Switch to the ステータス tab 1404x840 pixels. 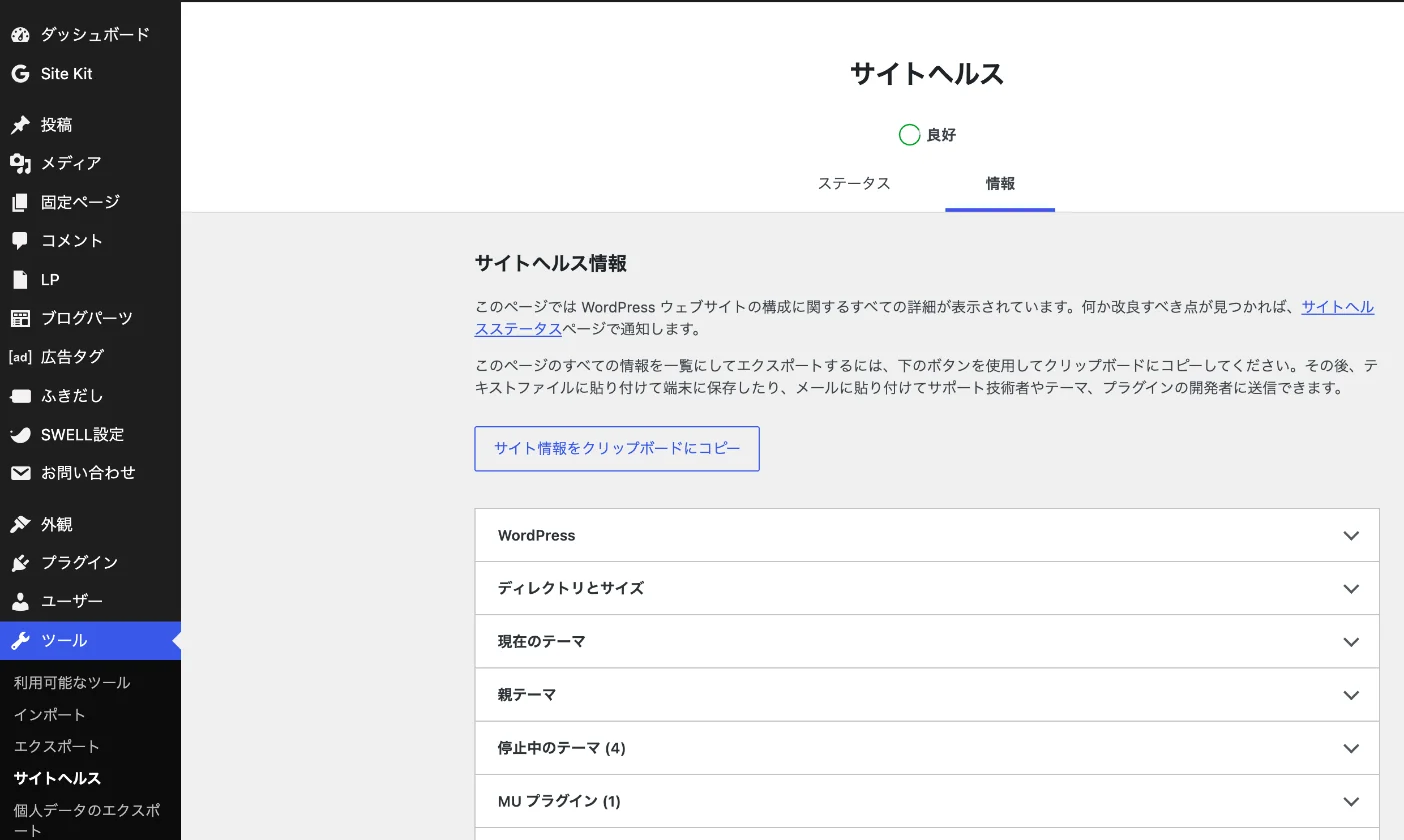854,184
